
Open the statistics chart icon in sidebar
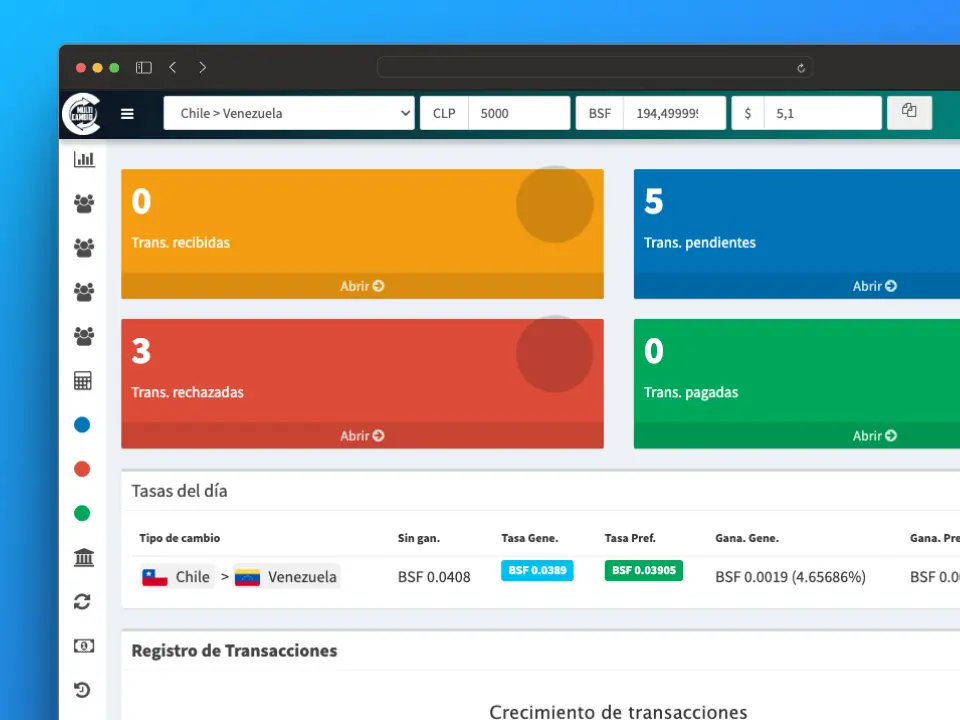[83, 158]
